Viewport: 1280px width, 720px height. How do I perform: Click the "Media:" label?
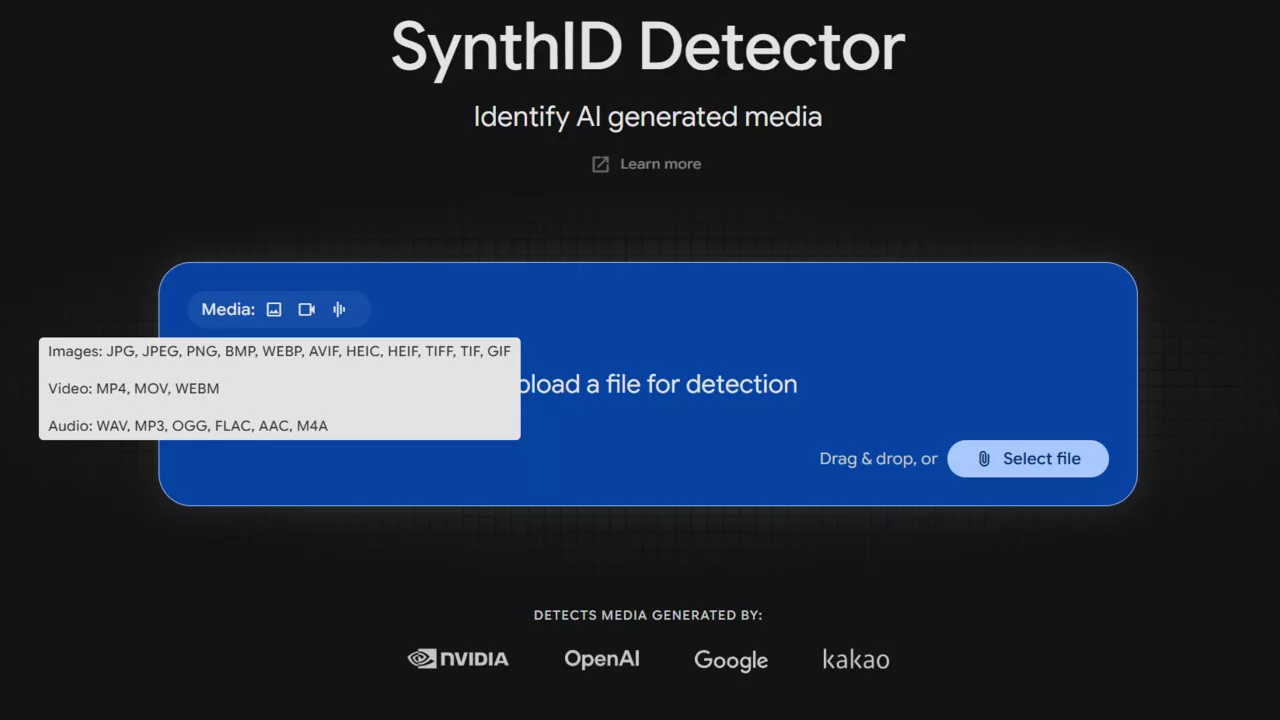tap(228, 310)
